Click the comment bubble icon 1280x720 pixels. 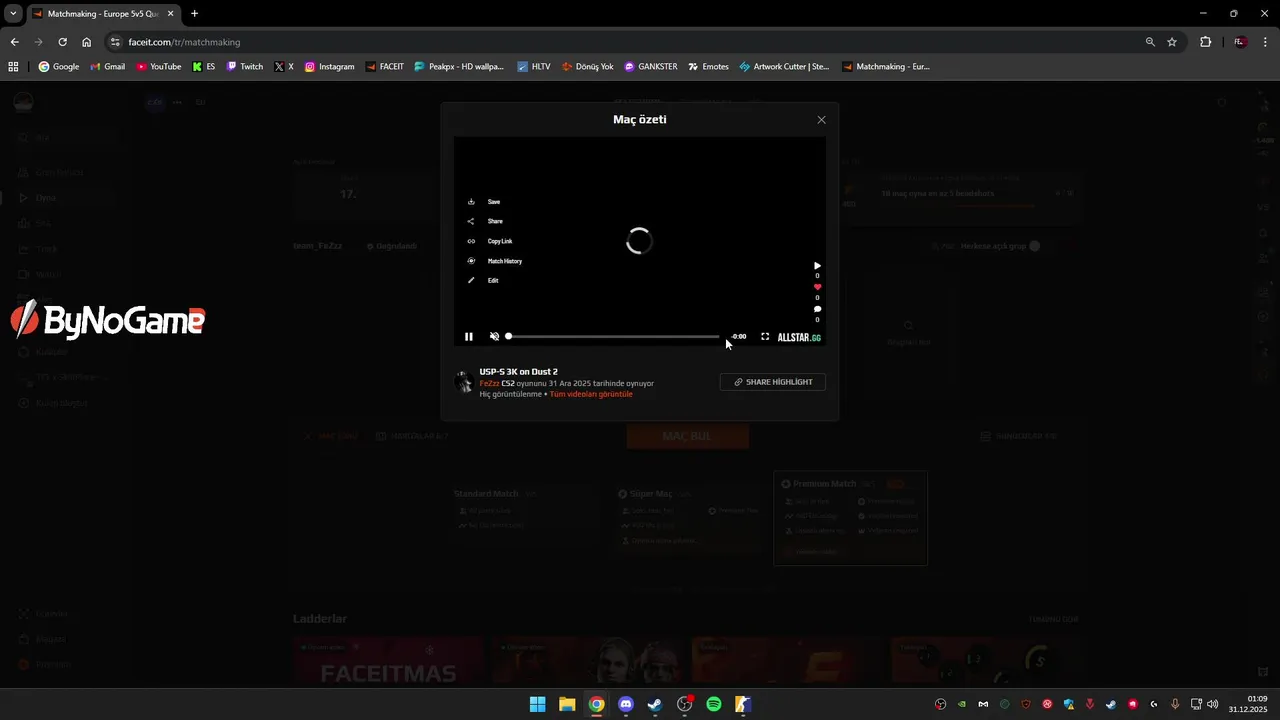click(817, 309)
